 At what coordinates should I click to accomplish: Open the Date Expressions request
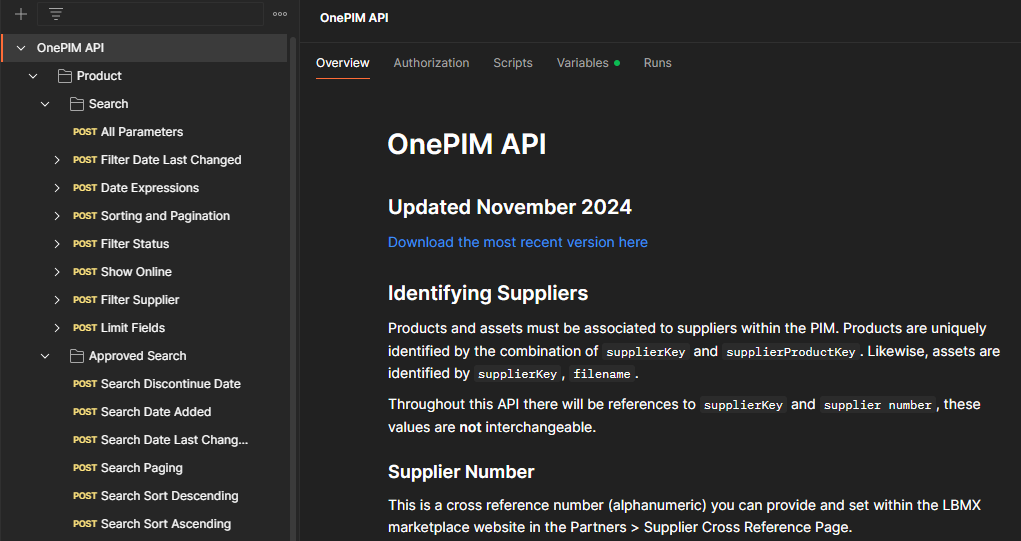(x=135, y=188)
